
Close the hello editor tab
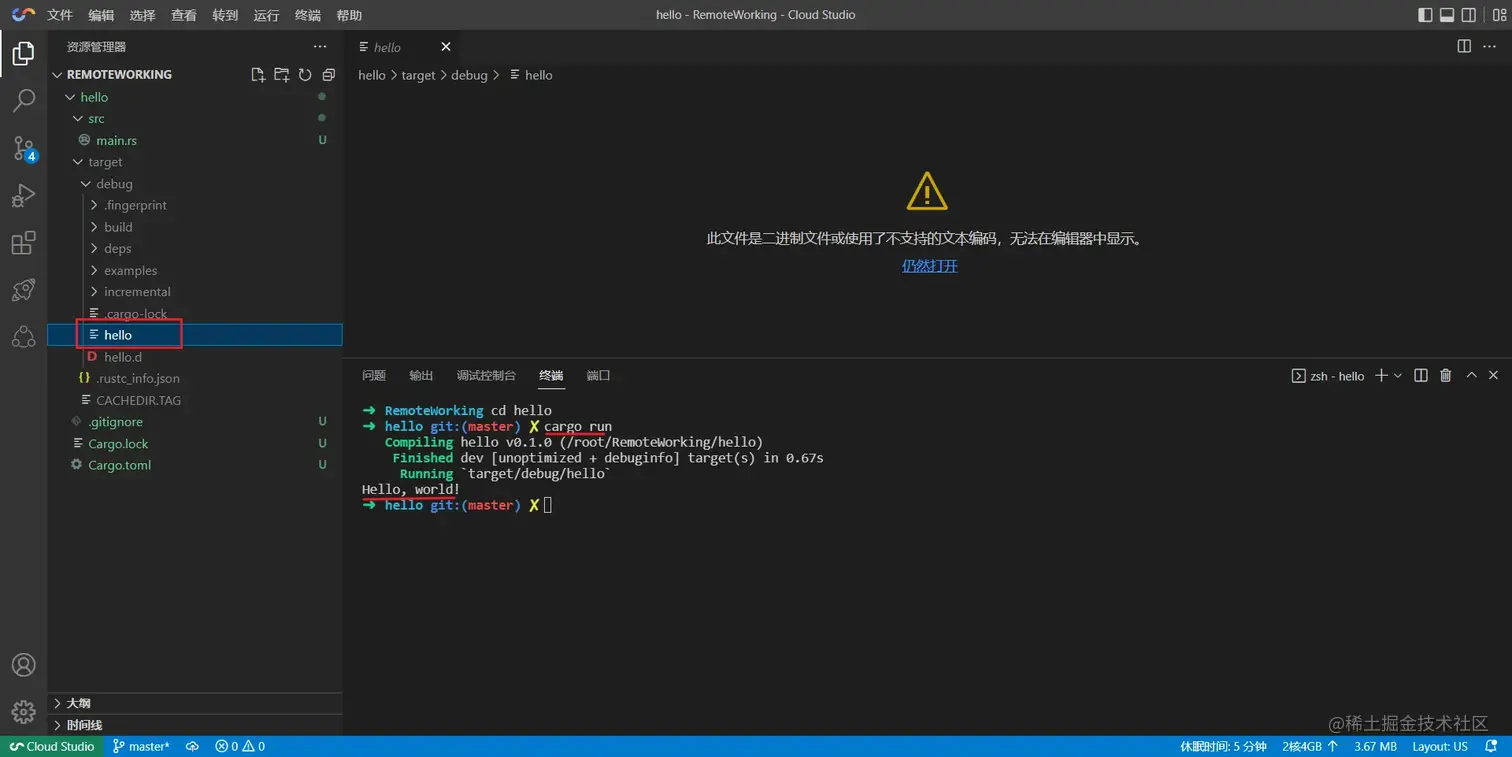(446, 47)
